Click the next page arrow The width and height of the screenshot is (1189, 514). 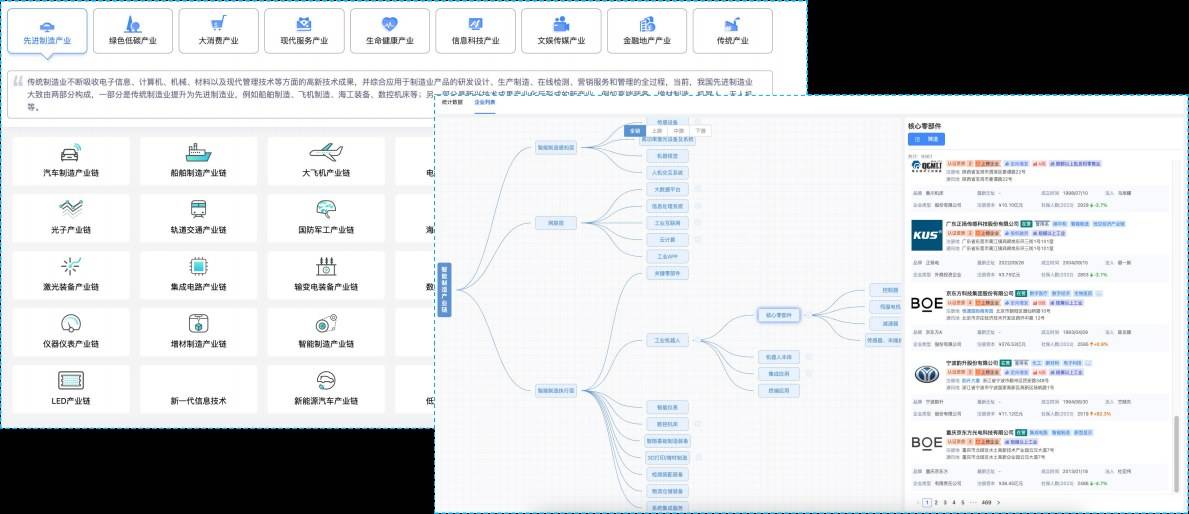coord(999,502)
